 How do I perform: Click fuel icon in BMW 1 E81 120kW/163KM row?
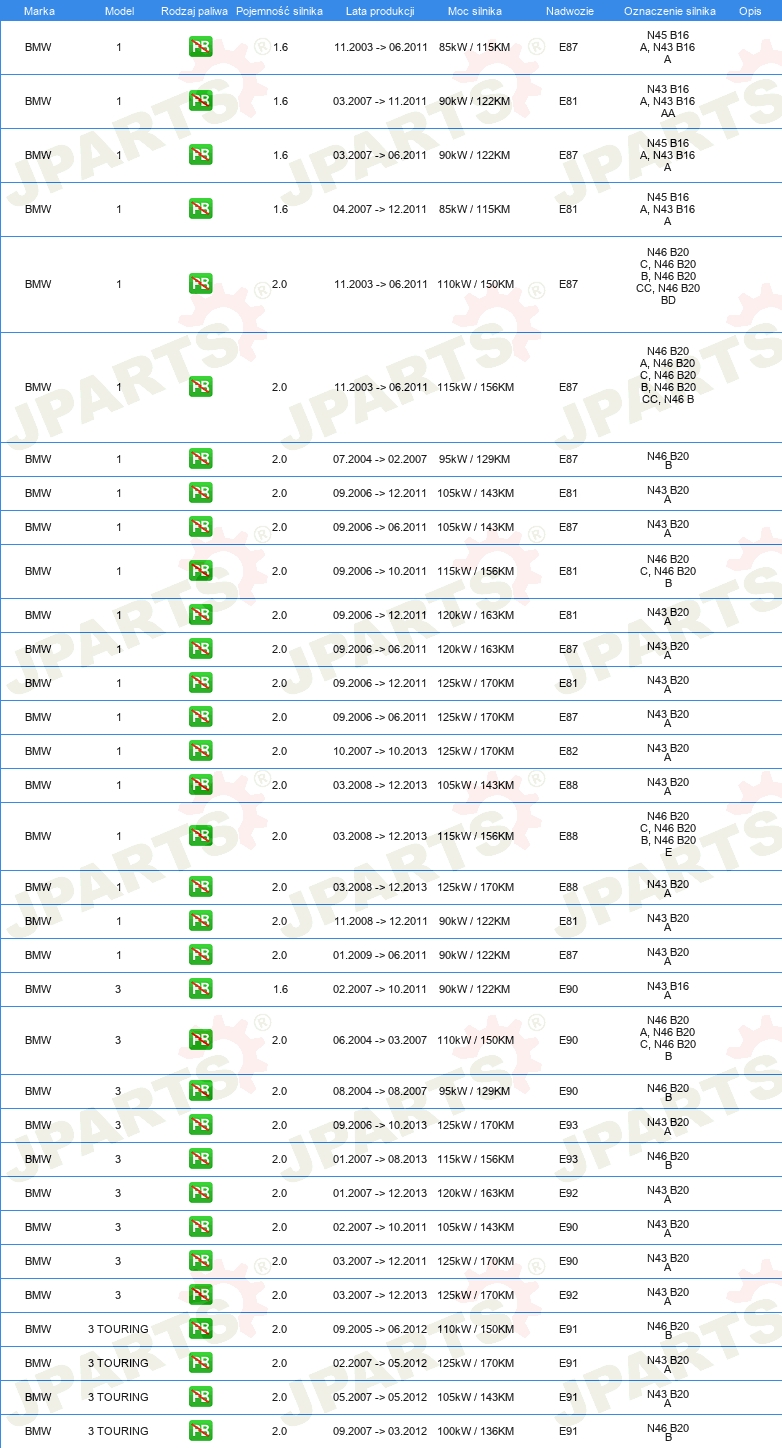(200, 615)
